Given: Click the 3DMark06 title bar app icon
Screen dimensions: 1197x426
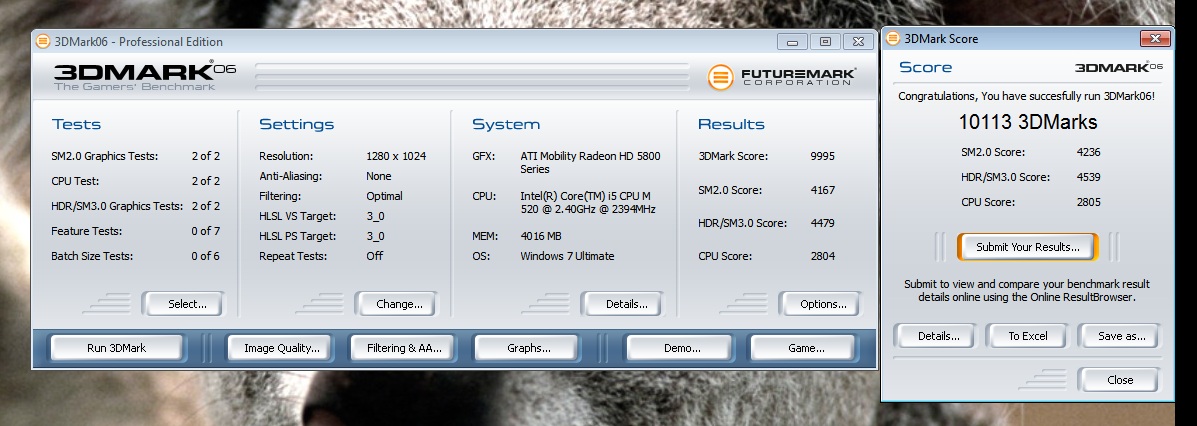Looking at the screenshot, I should (44, 41).
